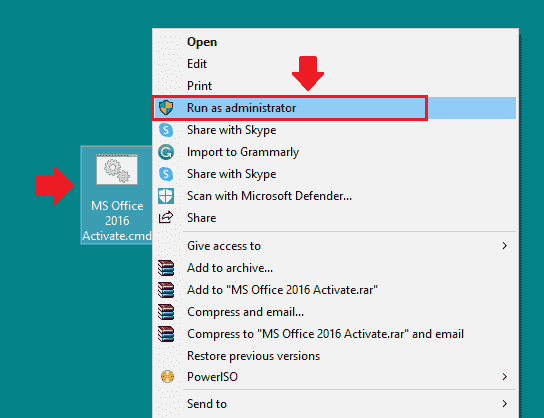Viewport: 544px width, 418px height.
Task: Click the Skype icon above Import to Grammarly
Action: click(x=166, y=130)
